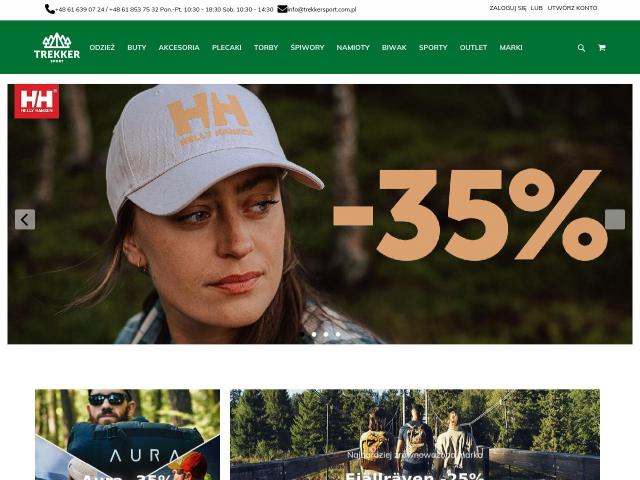Go to previous slide with left arrow
Viewport: 640px width, 480px height.
pyautogui.click(x=25, y=220)
